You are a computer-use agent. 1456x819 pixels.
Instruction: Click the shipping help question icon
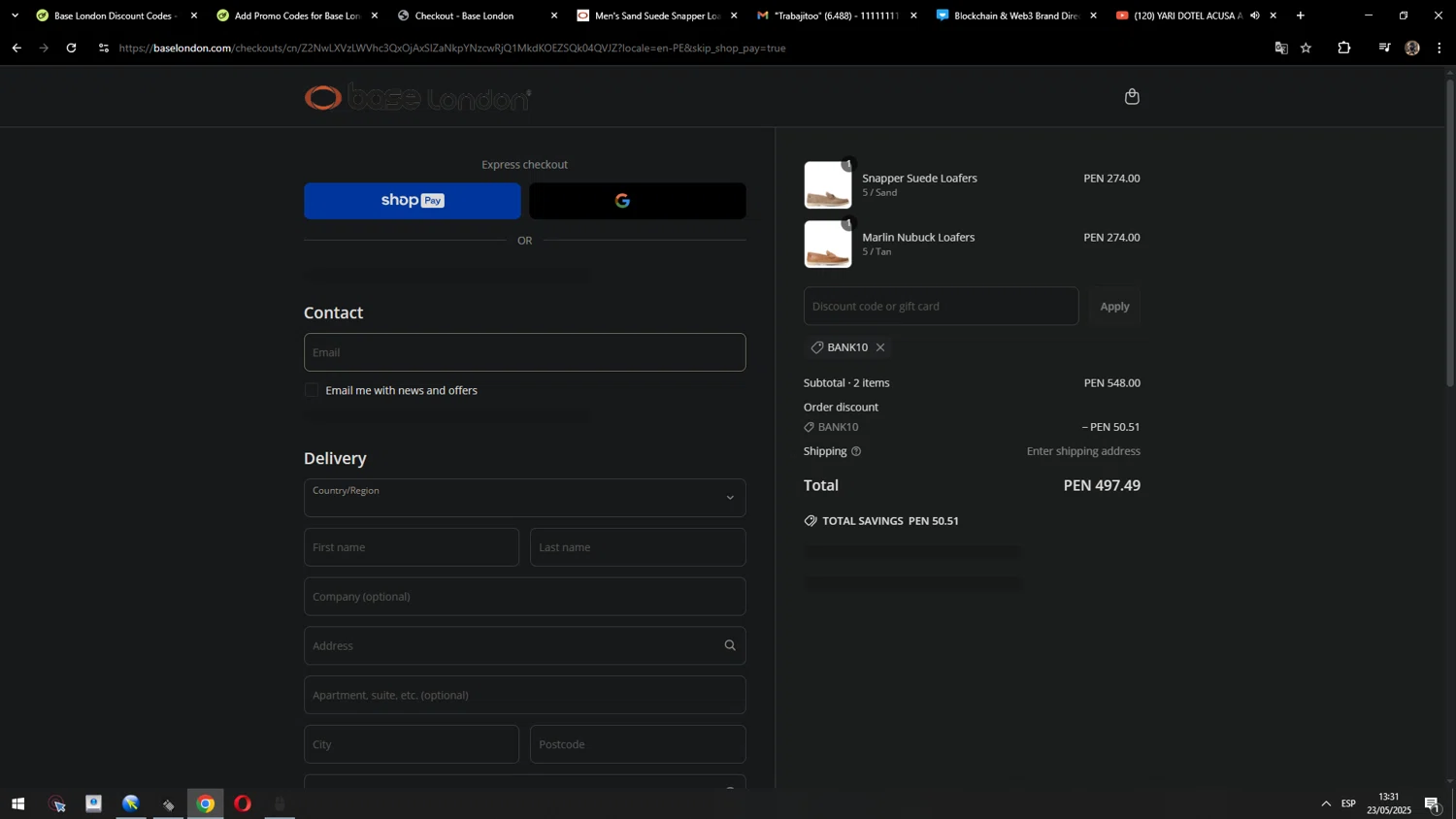tap(856, 451)
